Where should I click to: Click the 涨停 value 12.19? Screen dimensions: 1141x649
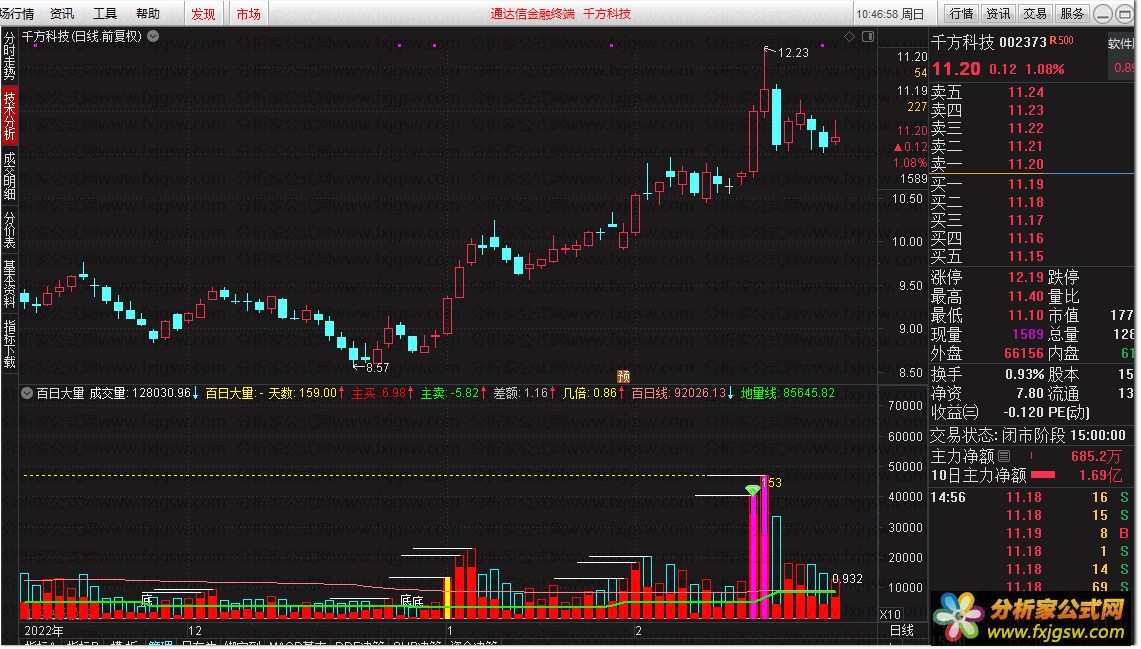(x=1026, y=277)
